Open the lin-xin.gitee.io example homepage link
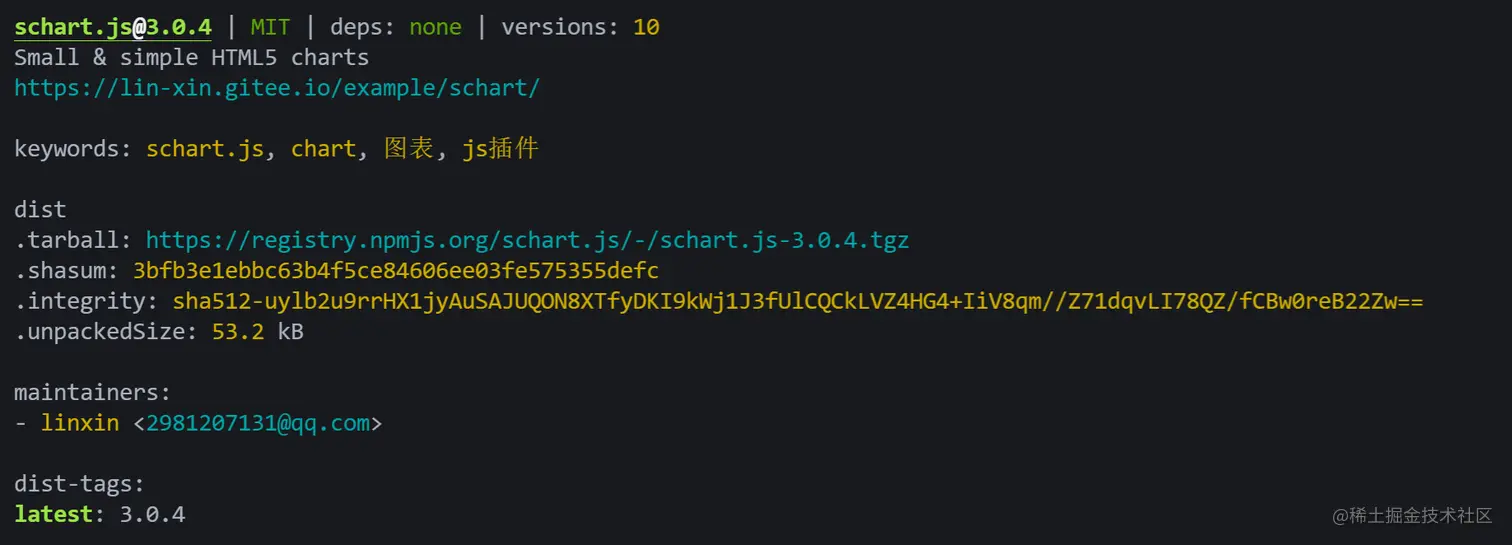1512x545 pixels. coord(277,88)
